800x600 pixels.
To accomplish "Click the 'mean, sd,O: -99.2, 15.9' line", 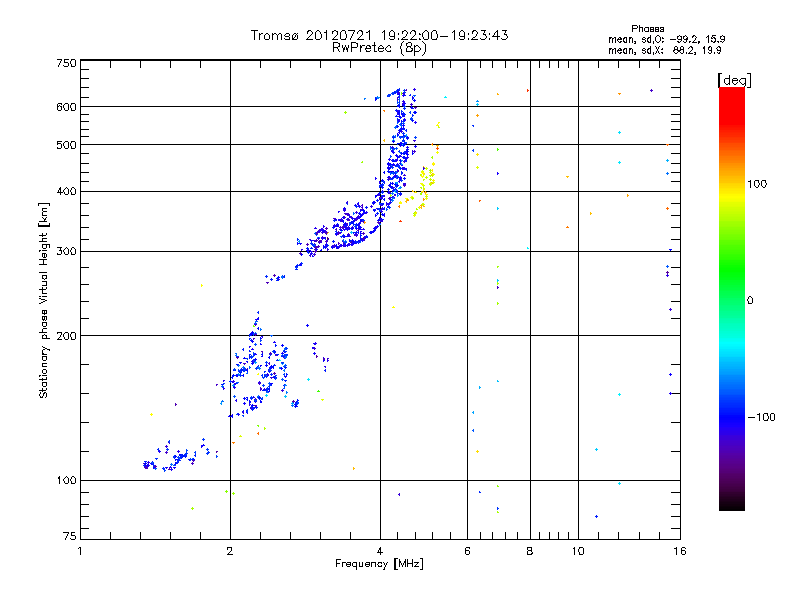I will [x=666, y=39].
